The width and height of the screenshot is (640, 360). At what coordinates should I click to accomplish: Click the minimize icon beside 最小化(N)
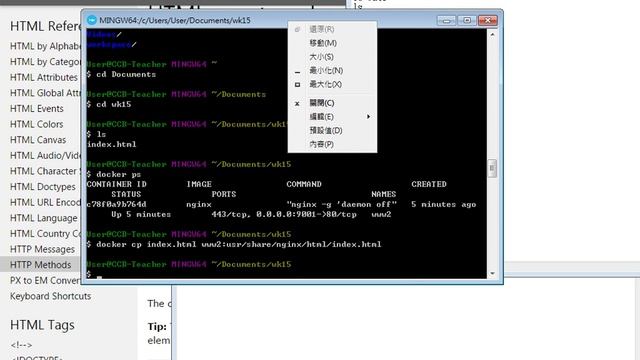pyautogui.click(x=297, y=72)
